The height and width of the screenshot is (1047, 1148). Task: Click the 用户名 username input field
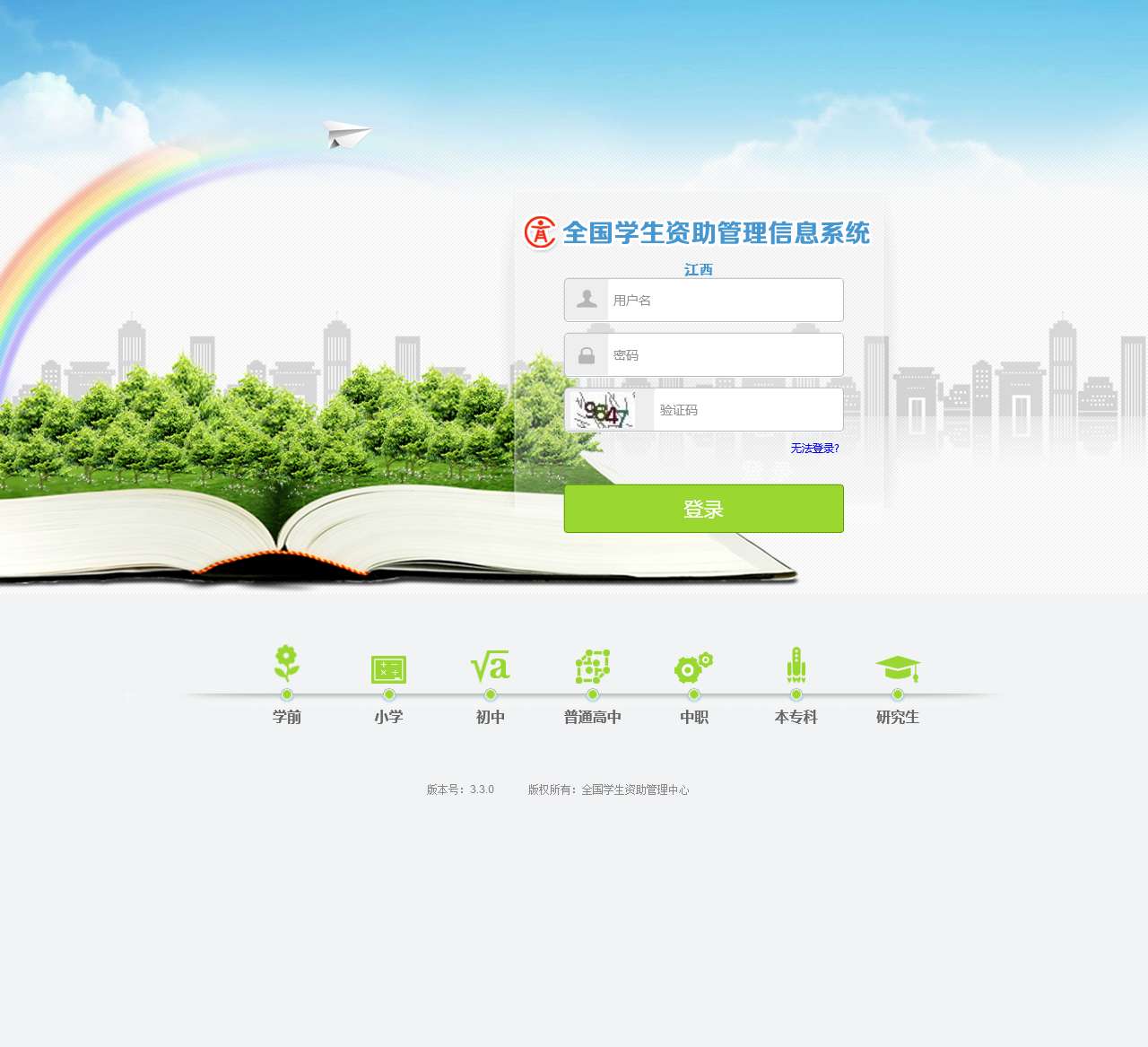[725, 300]
